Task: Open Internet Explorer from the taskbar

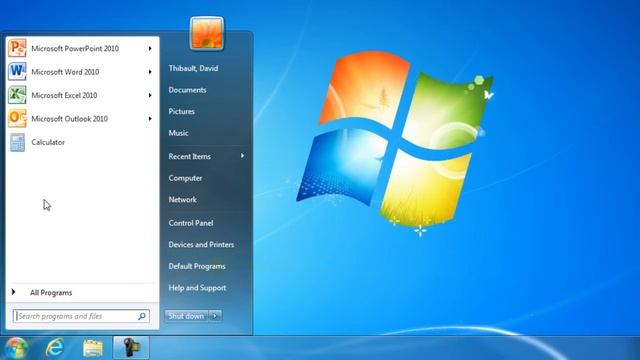Action: click(55, 348)
